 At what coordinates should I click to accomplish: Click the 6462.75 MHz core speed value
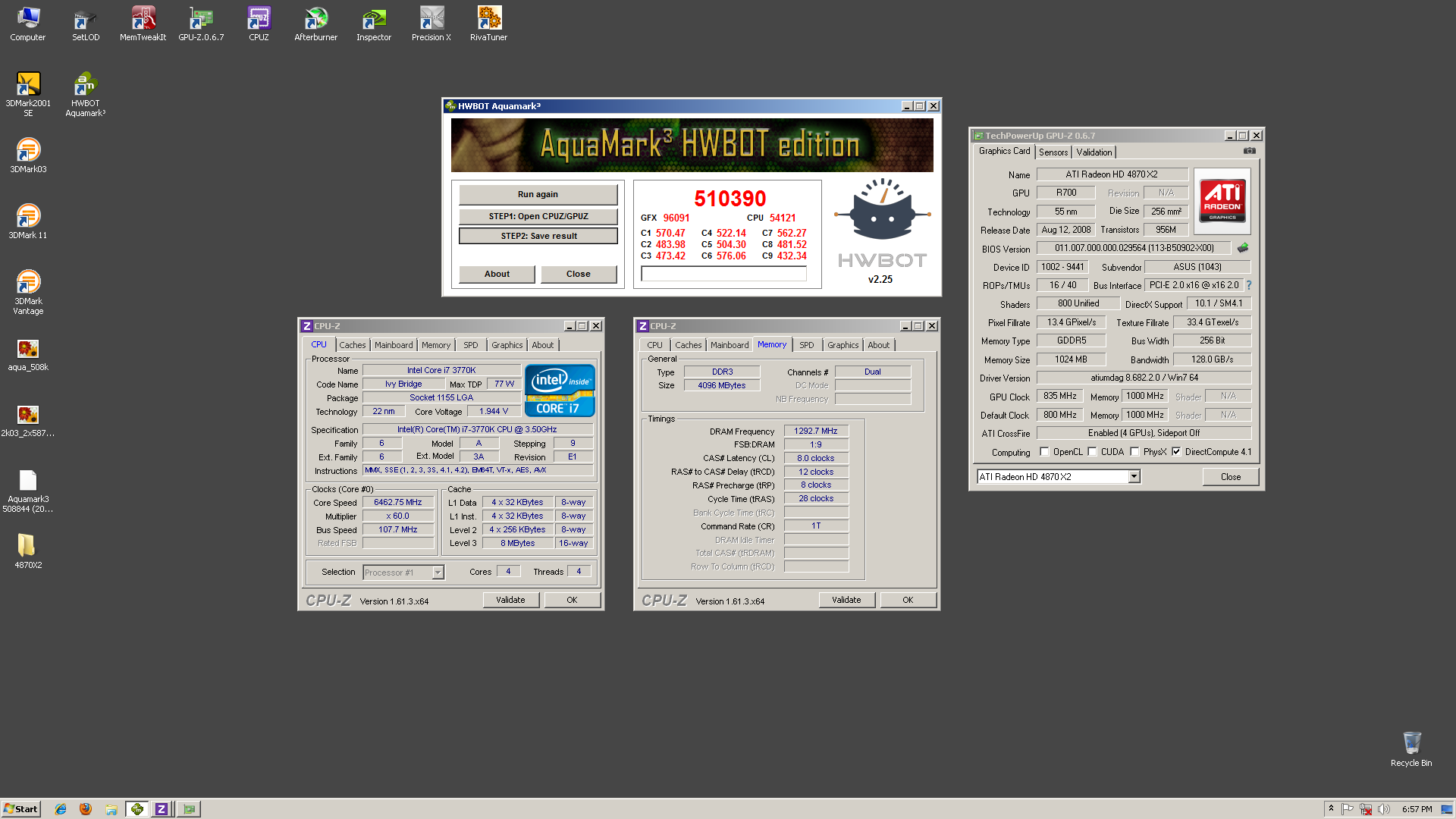click(x=397, y=503)
